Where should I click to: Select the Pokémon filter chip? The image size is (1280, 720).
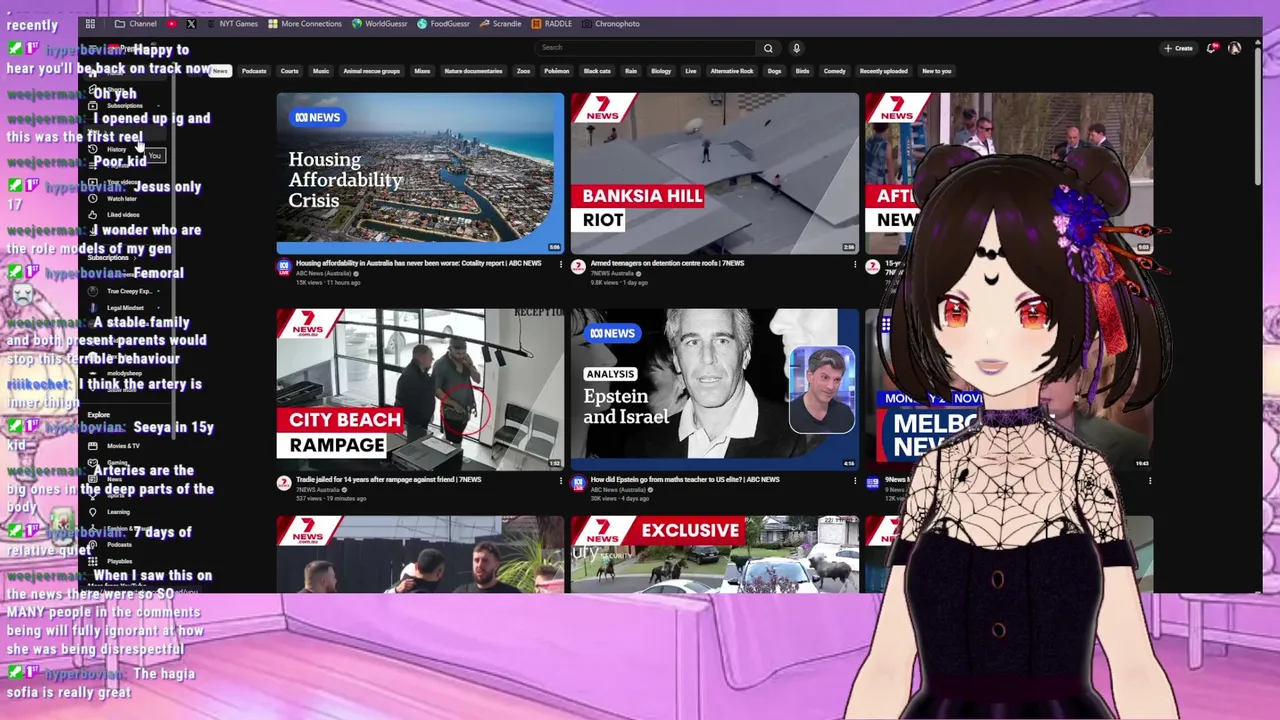pos(556,71)
